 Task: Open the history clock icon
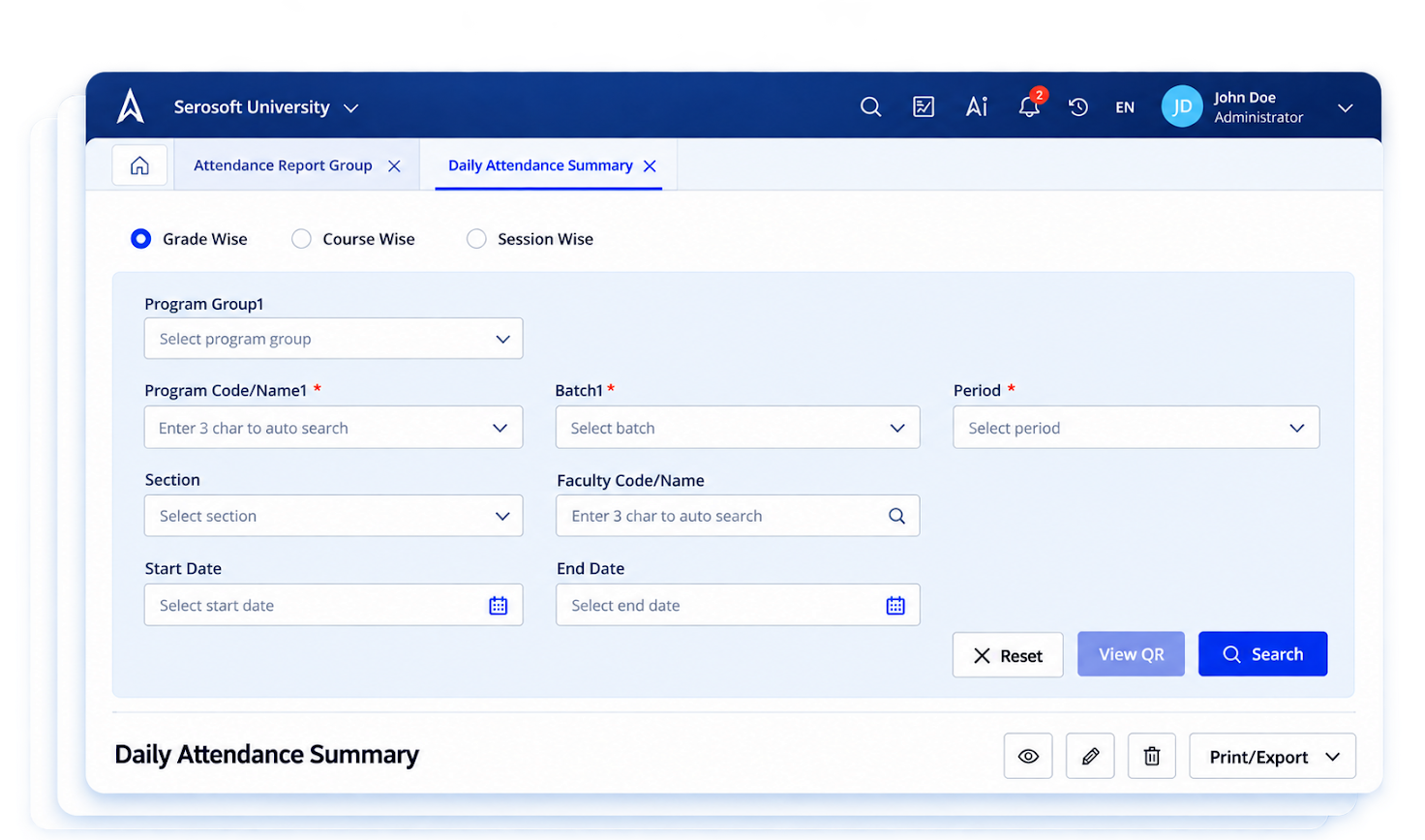(1078, 107)
